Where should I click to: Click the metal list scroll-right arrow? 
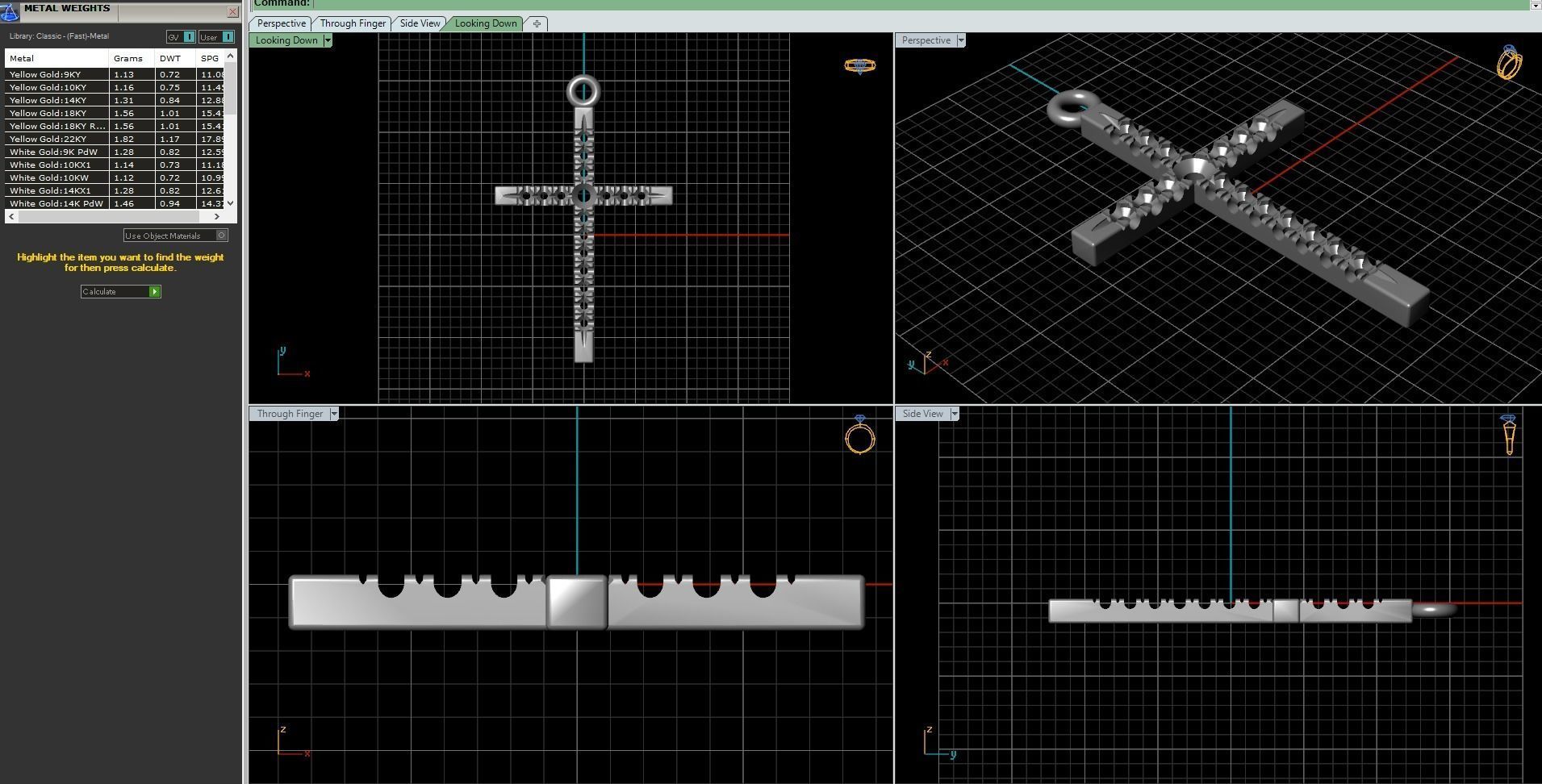coord(216,216)
